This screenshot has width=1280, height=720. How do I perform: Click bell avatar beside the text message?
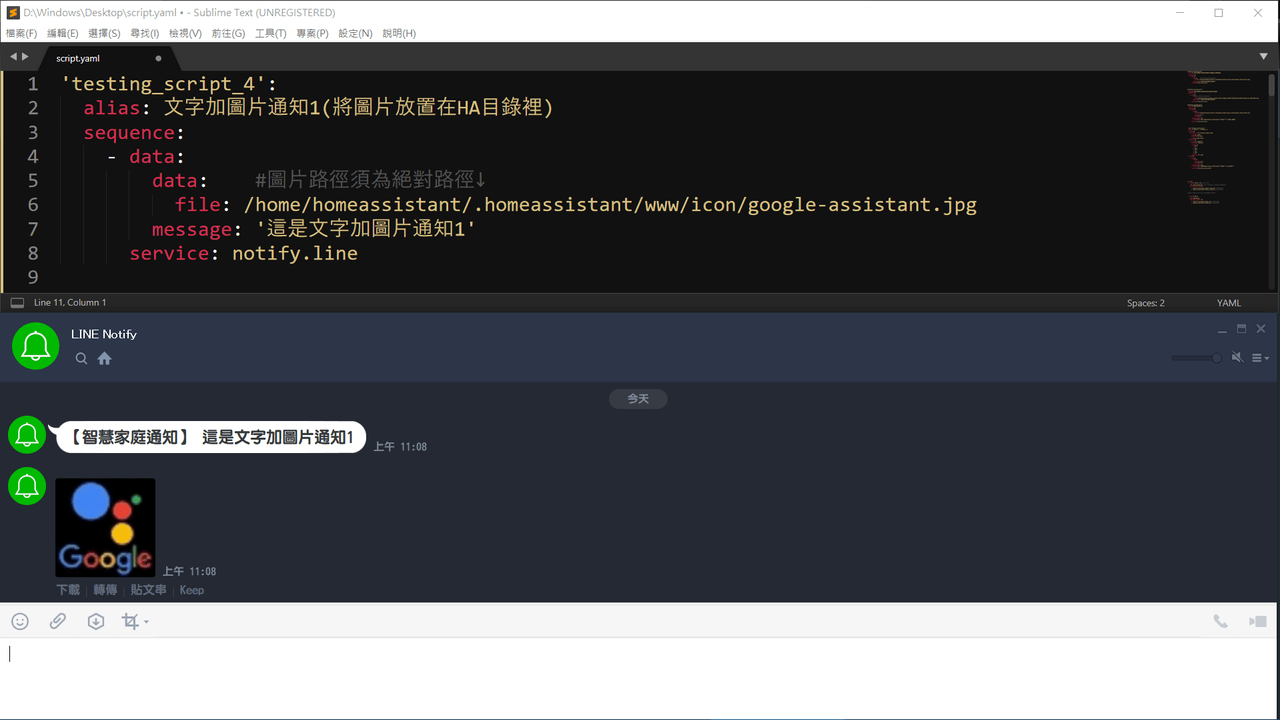click(x=27, y=435)
